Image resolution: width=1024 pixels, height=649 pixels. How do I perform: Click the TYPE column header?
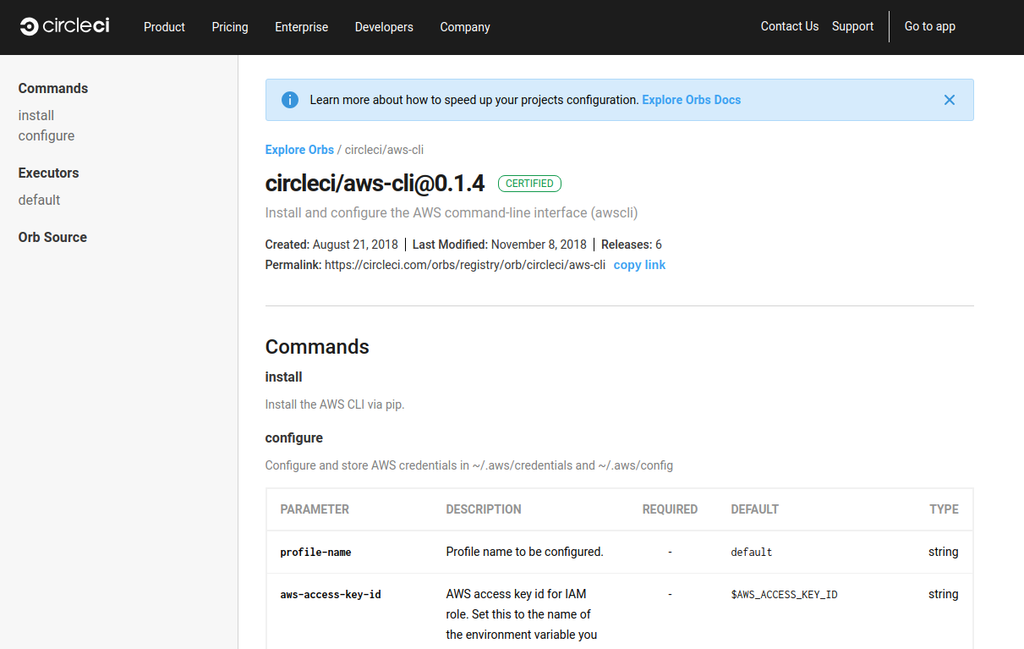(x=944, y=509)
